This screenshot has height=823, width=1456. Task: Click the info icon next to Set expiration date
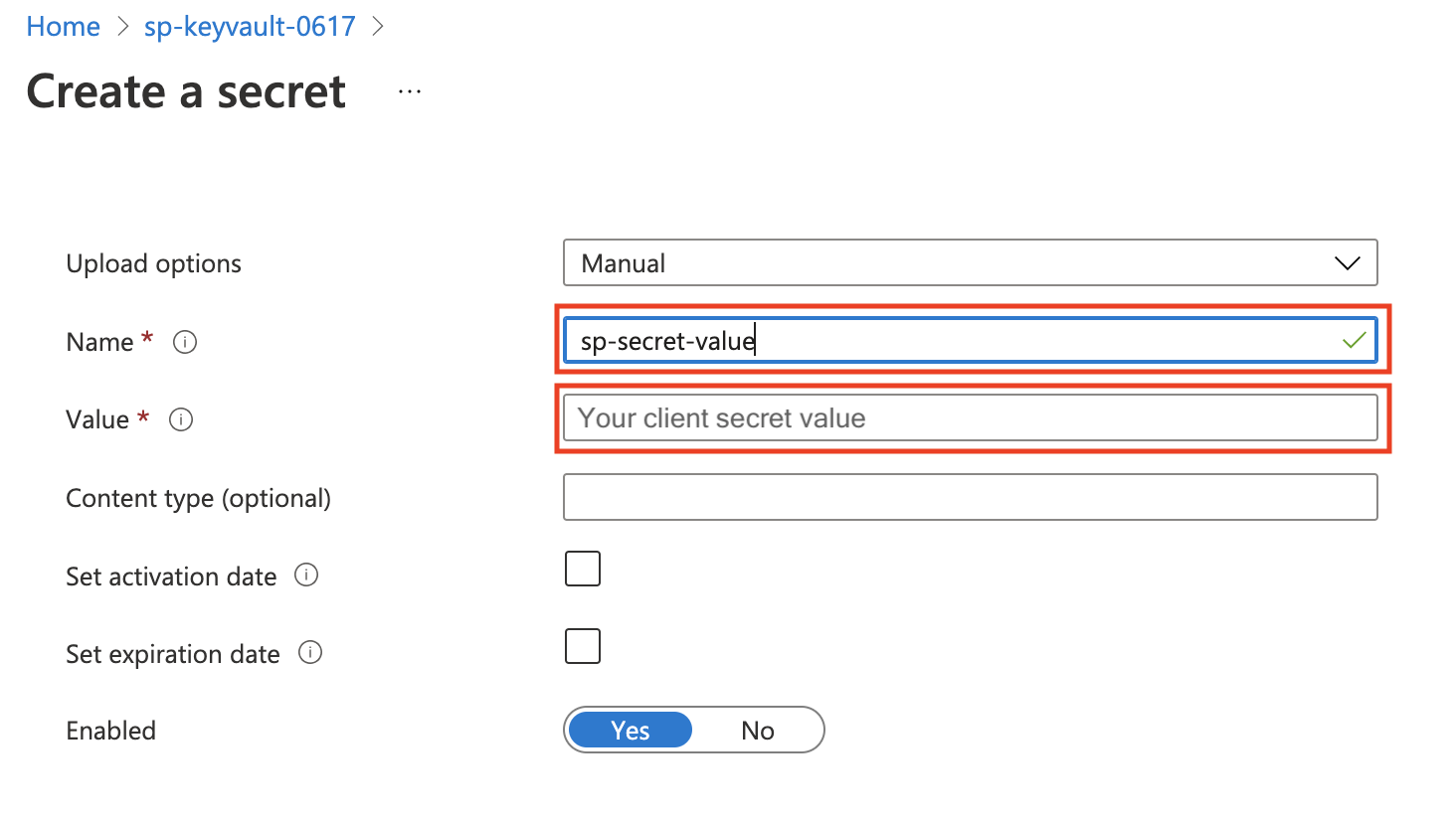coord(309,652)
